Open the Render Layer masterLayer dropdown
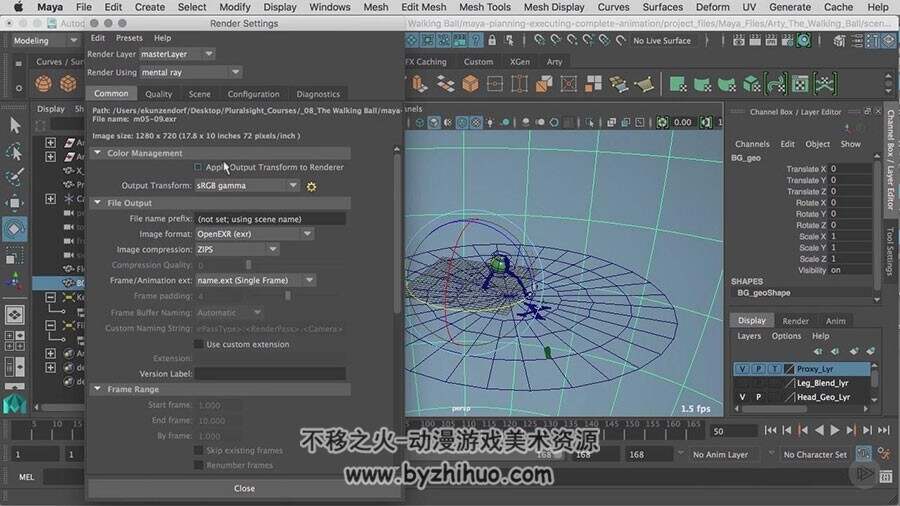900x506 pixels. pyautogui.click(x=177, y=54)
